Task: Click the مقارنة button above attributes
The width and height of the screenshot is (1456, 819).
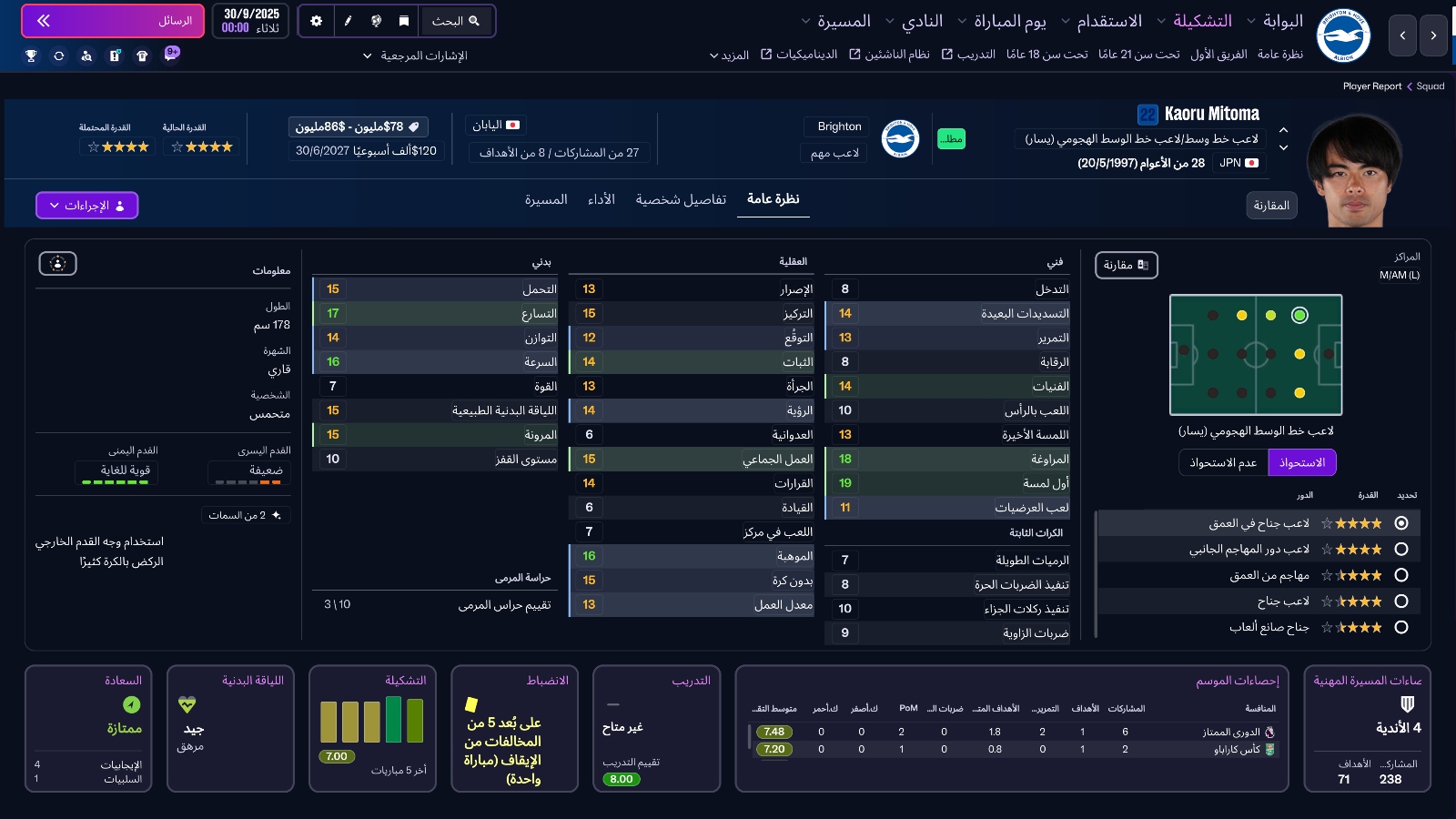Action: click(1126, 265)
